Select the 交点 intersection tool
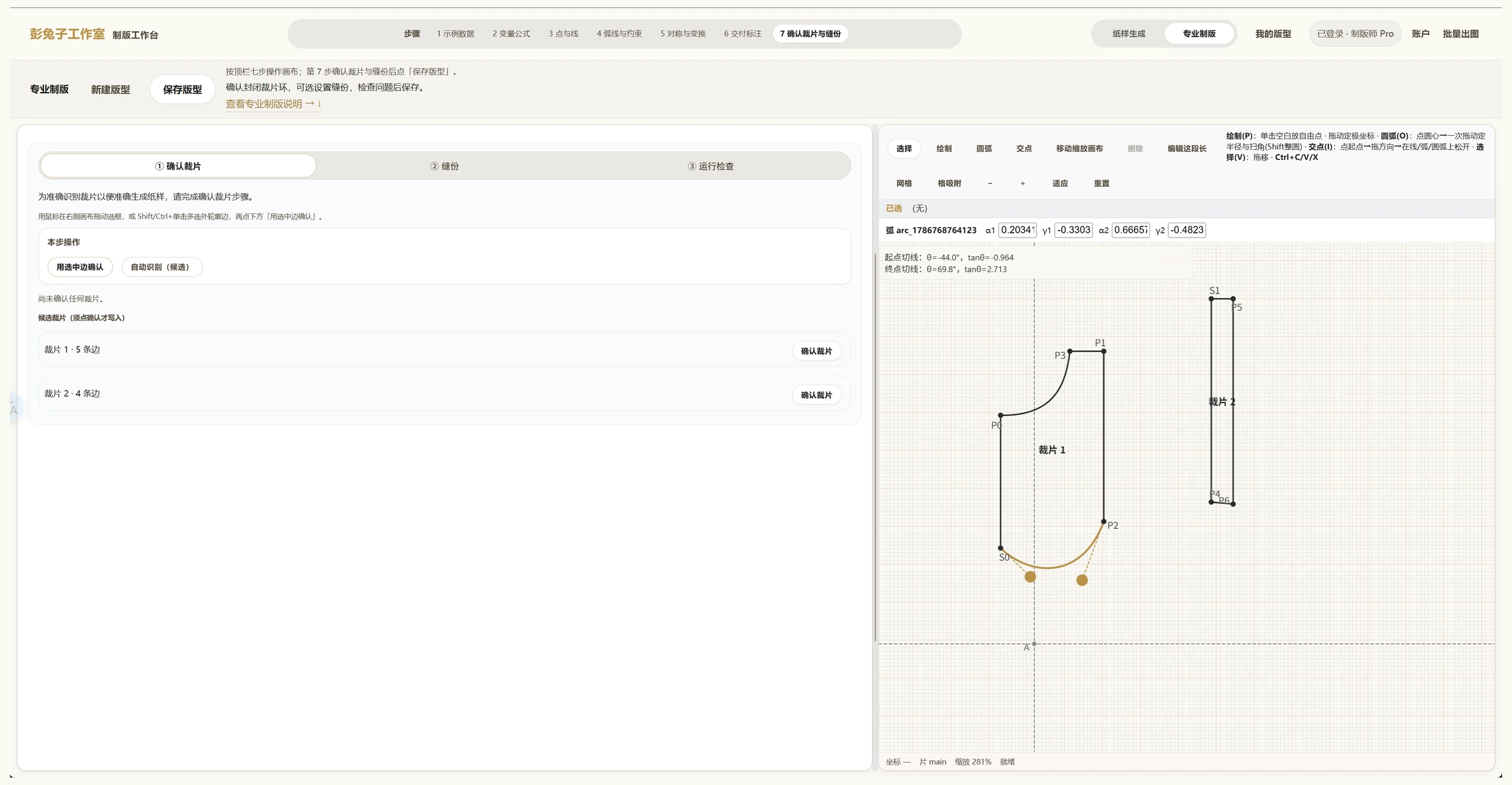The width and height of the screenshot is (1512, 785). 1024,149
